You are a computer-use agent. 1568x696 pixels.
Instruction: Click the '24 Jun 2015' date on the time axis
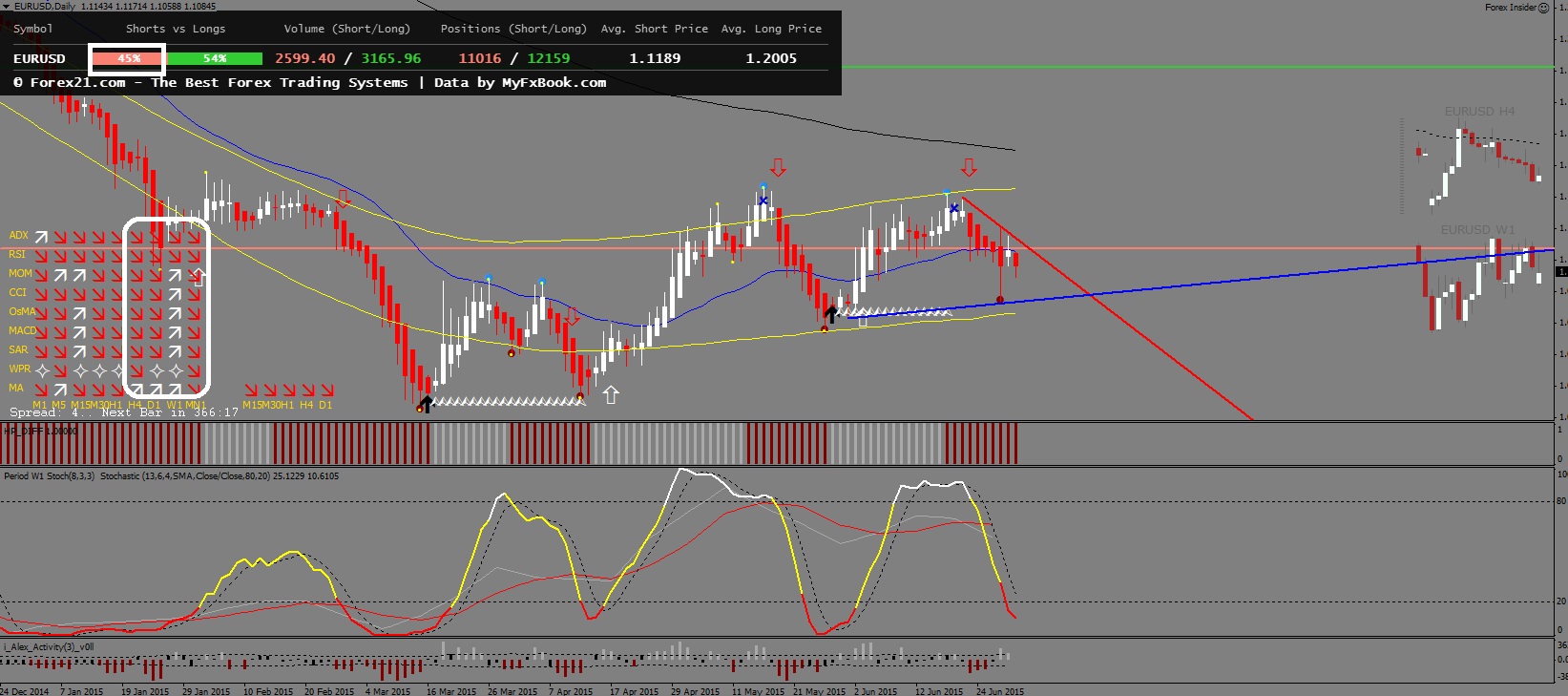pyautogui.click(x=999, y=691)
